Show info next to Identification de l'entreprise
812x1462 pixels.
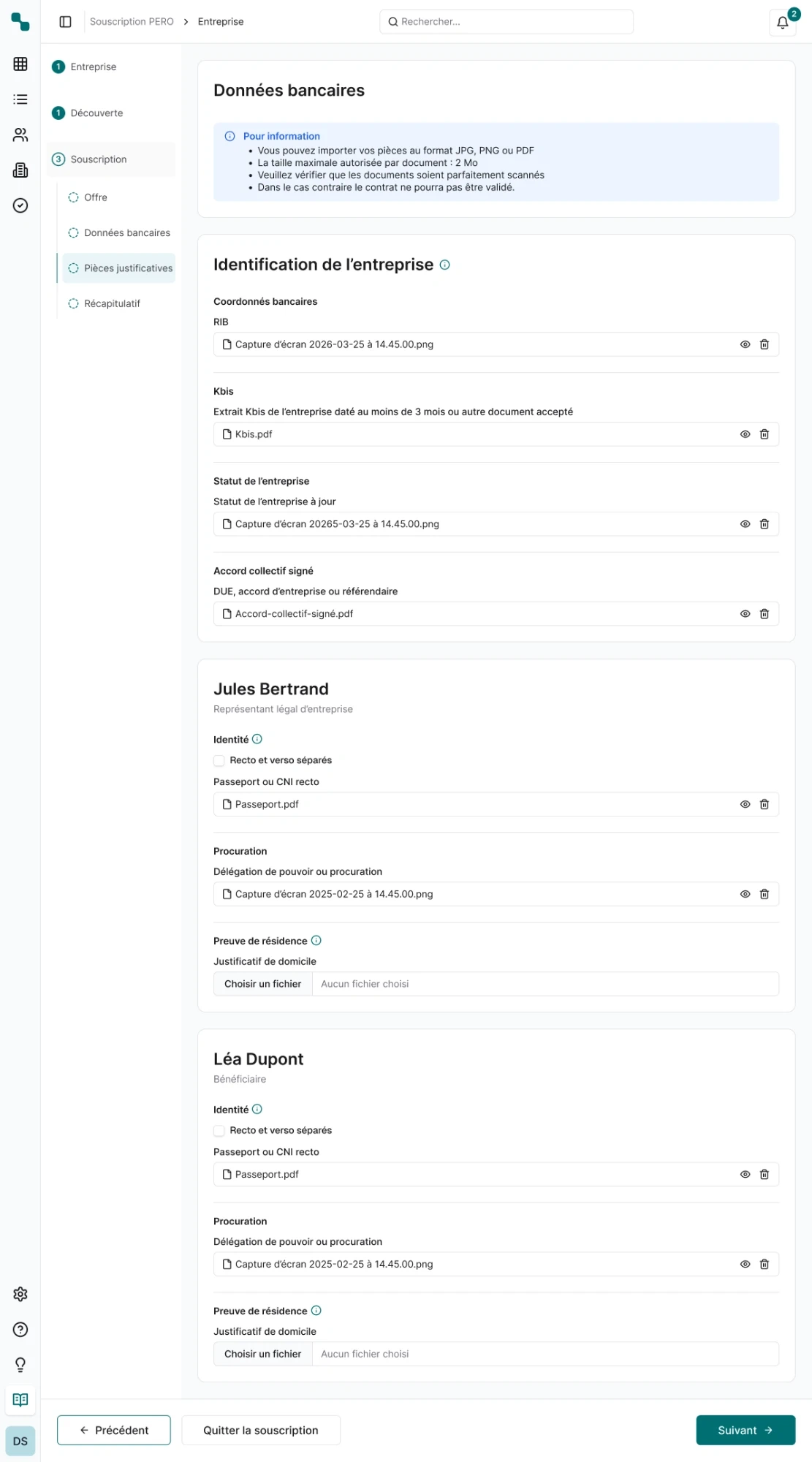pyautogui.click(x=444, y=265)
